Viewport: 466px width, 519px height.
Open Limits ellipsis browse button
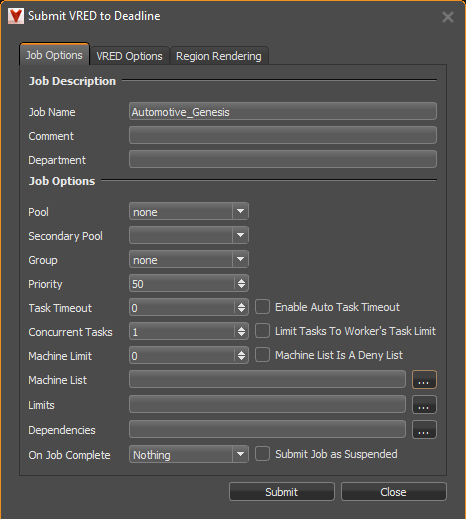click(x=424, y=405)
